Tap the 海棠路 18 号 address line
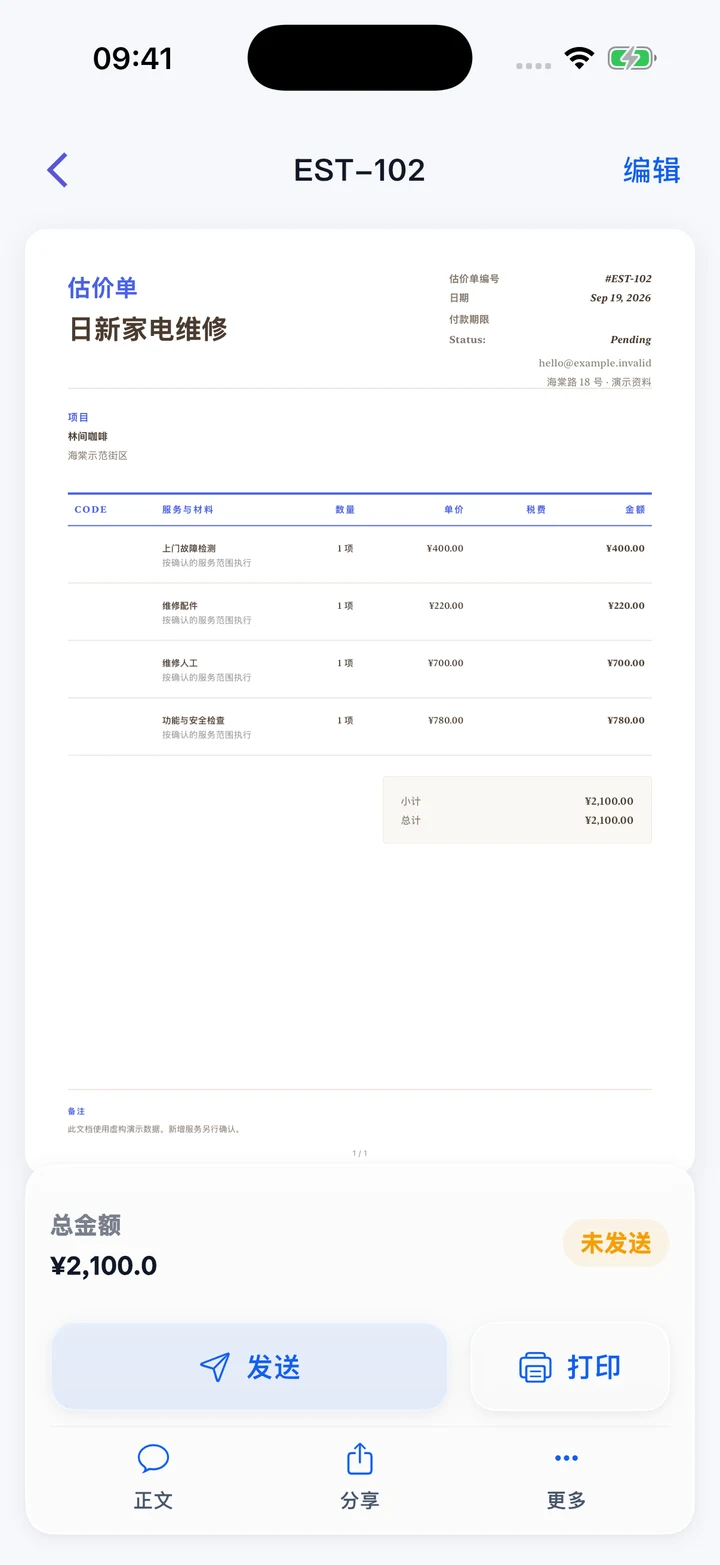The width and height of the screenshot is (720, 1565). click(599, 382)
